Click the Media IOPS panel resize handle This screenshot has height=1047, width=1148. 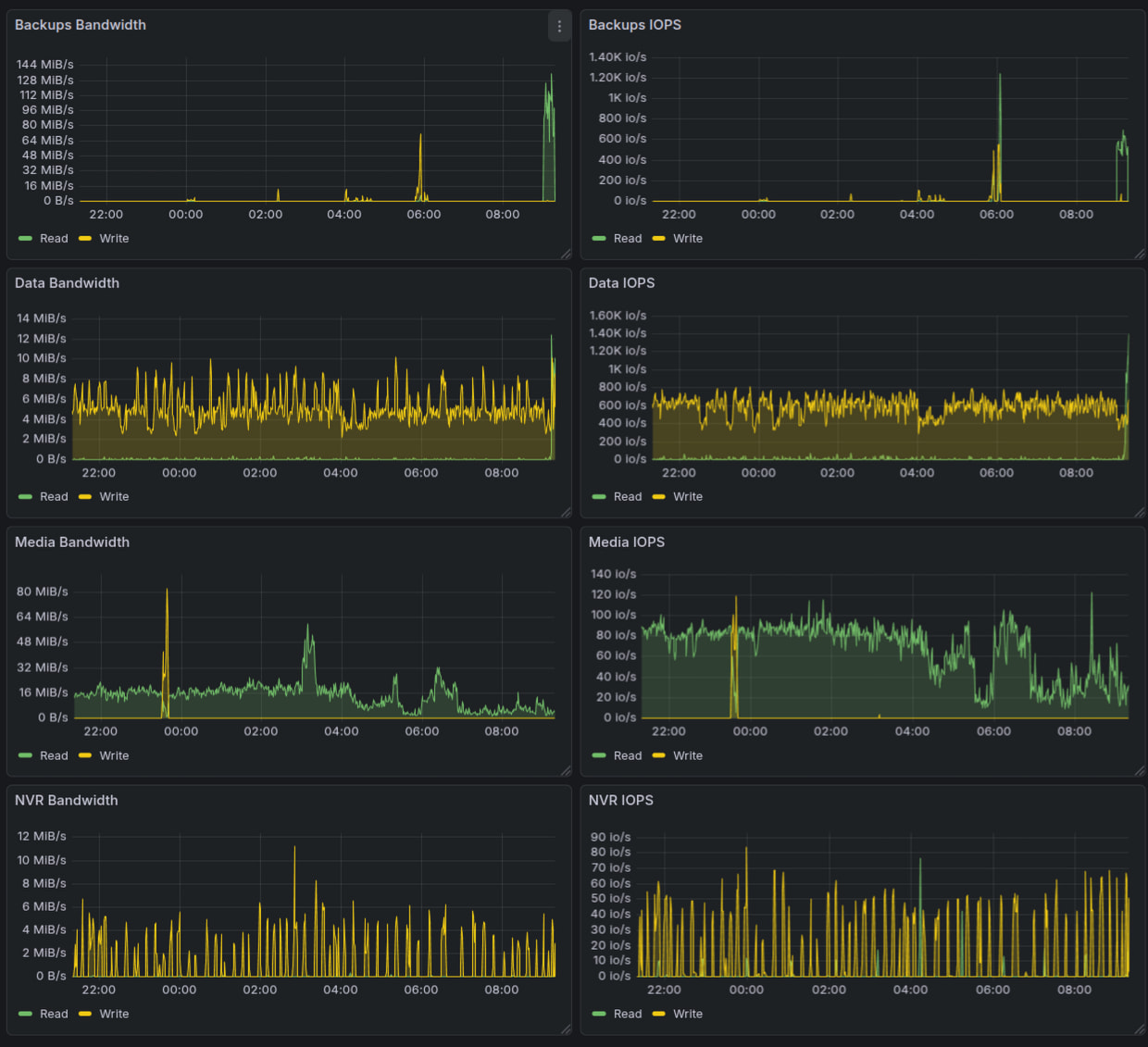click(x=1140, y=770)
